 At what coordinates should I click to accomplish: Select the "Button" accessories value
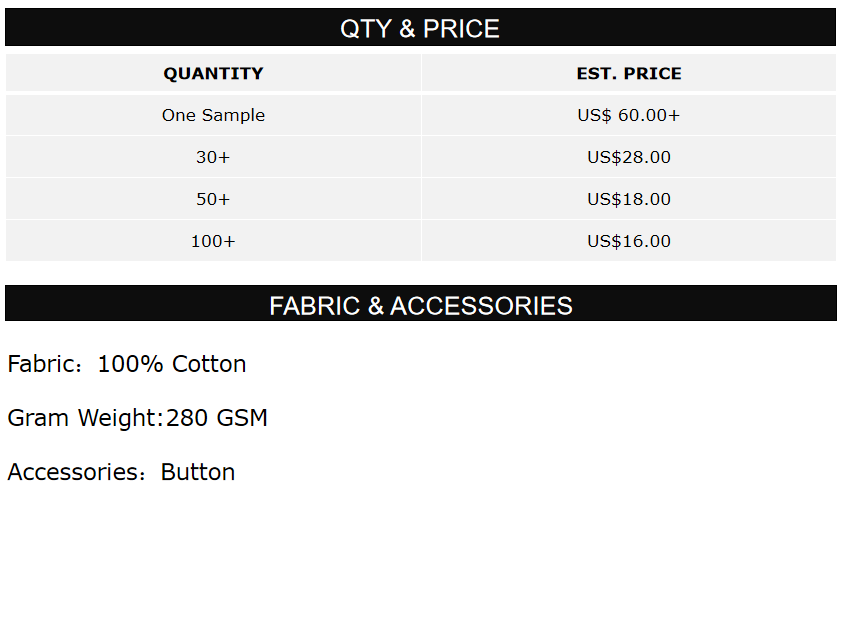click(x=198, y=472)
